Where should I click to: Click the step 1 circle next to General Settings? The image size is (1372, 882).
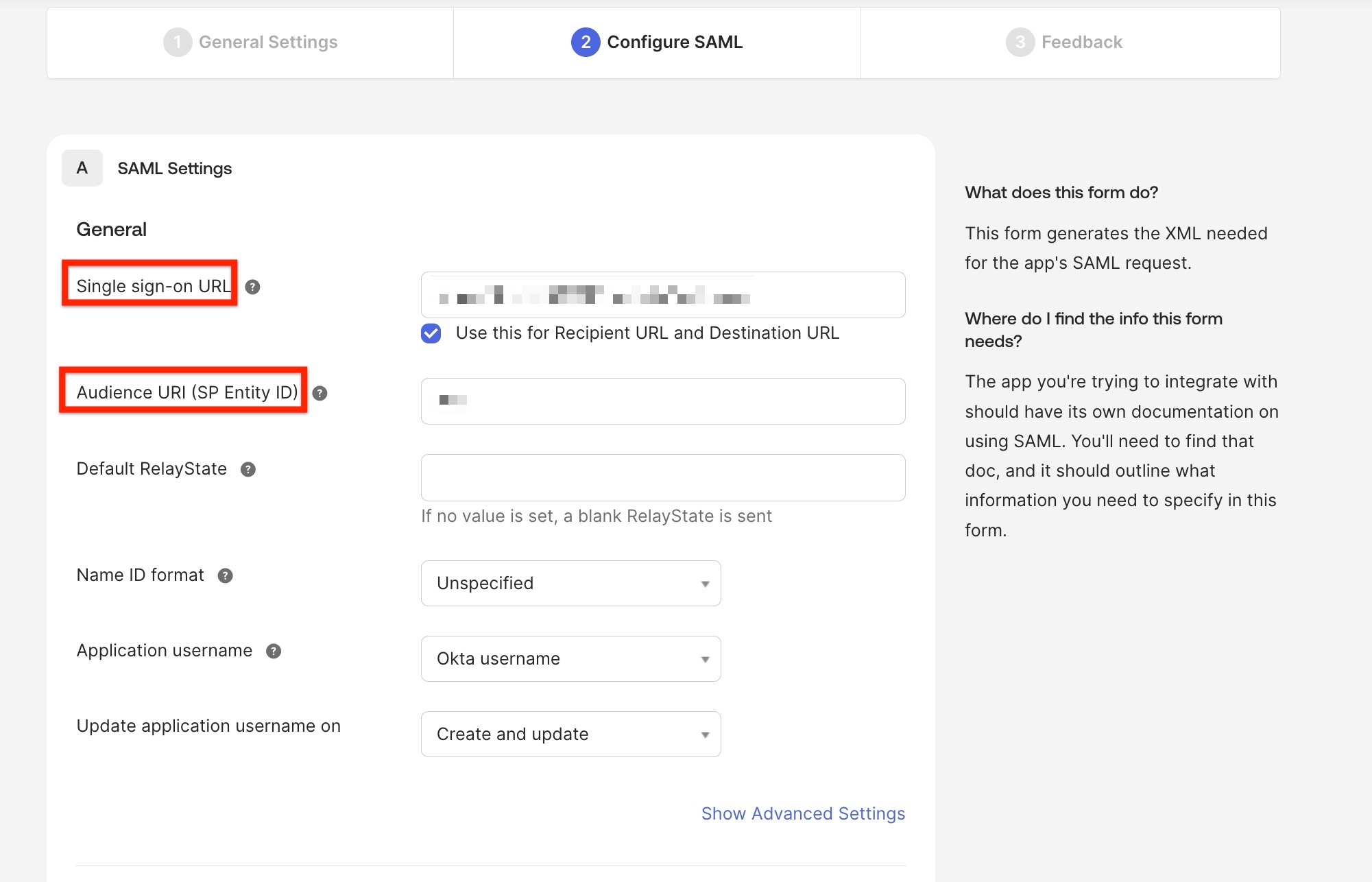point(178,42)
